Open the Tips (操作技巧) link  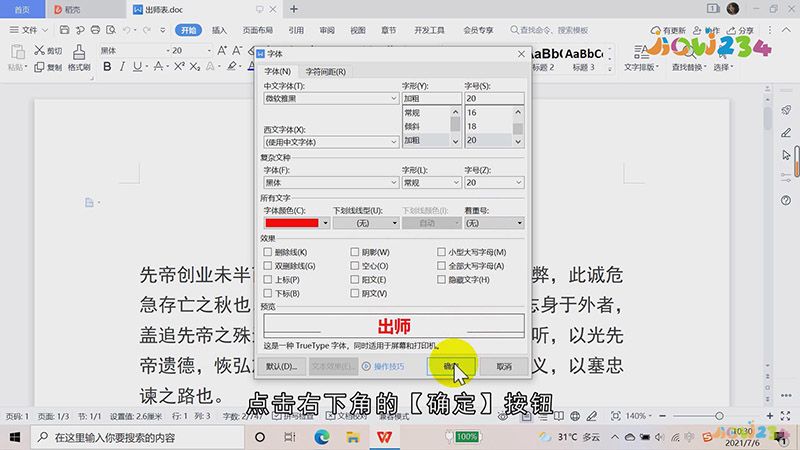383,366
